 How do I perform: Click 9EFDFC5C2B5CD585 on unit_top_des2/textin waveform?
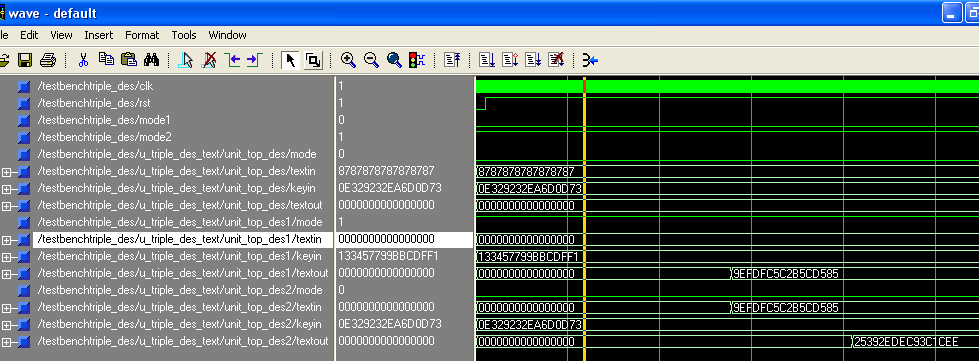786,308
